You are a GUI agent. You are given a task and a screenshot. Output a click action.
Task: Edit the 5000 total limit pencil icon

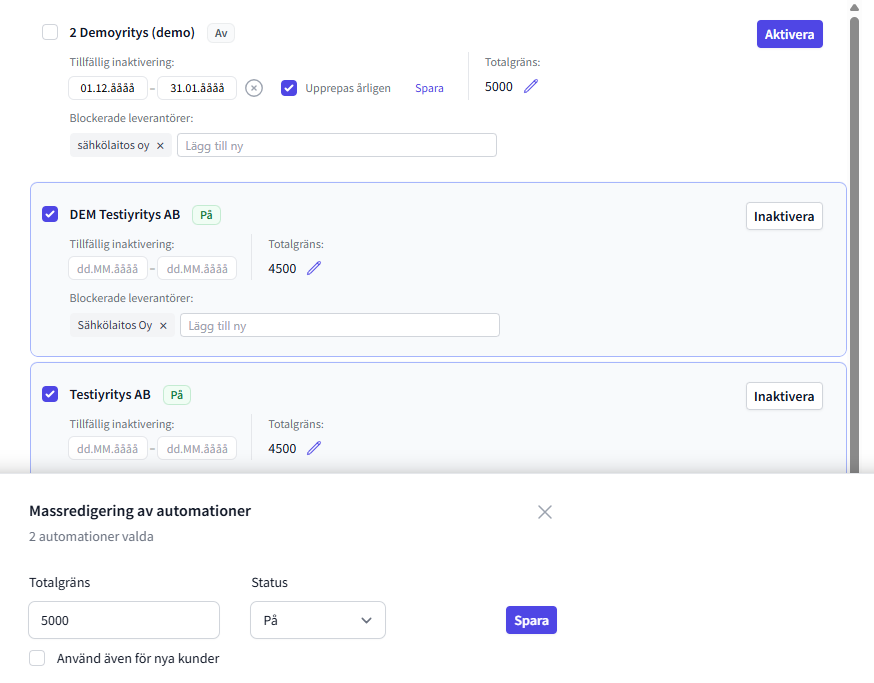click(531, 86)
